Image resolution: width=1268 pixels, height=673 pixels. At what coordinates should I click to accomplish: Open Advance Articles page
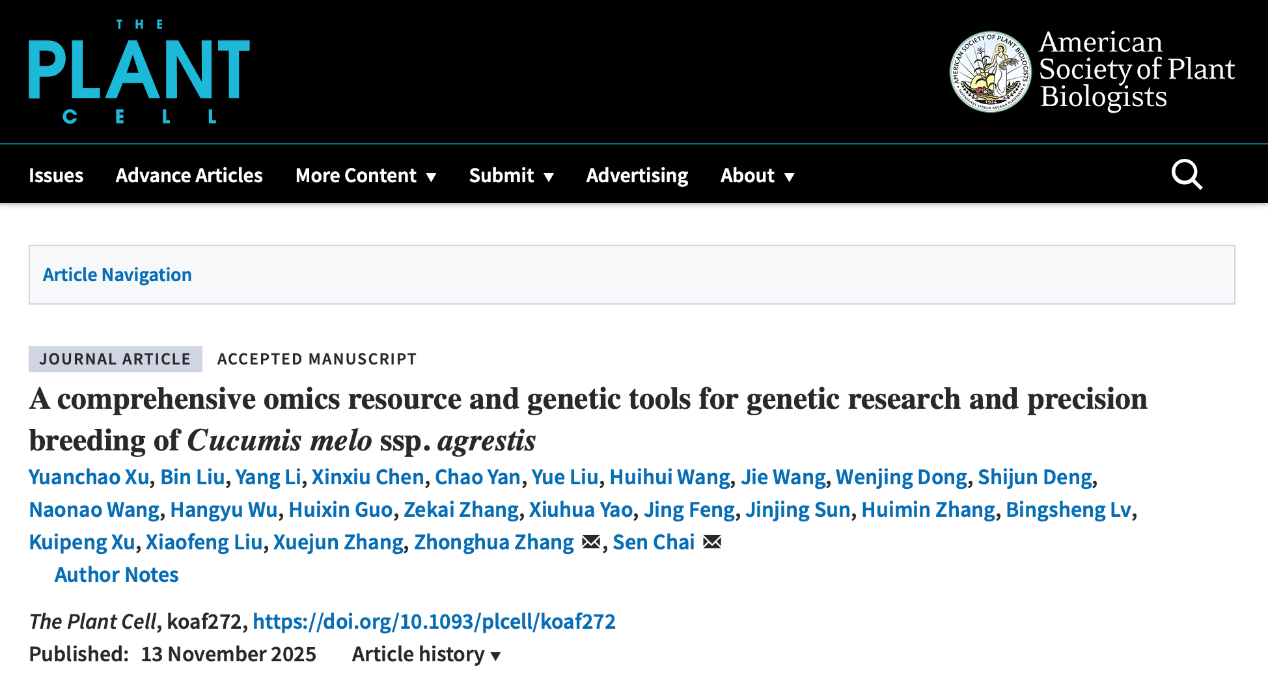(x=189, y=175)
